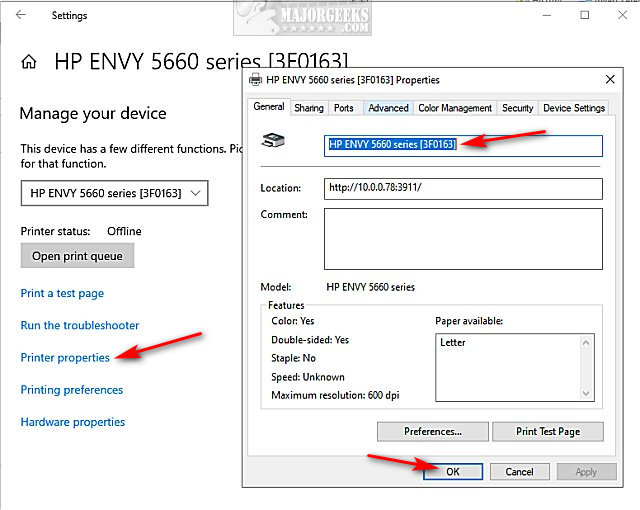Image resolution: width=640 pixels, height=510 pixels.
Task: Click the Location input field
Action: 463,188
